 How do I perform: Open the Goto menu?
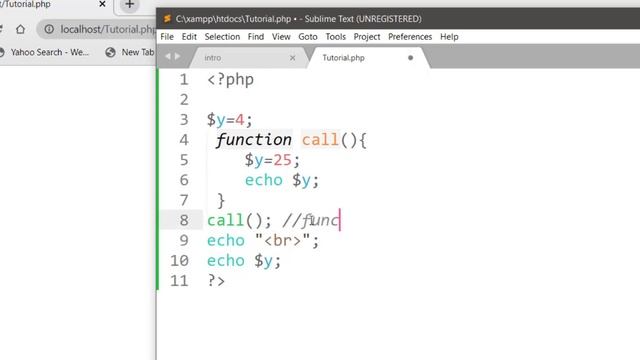pos(308,37)
